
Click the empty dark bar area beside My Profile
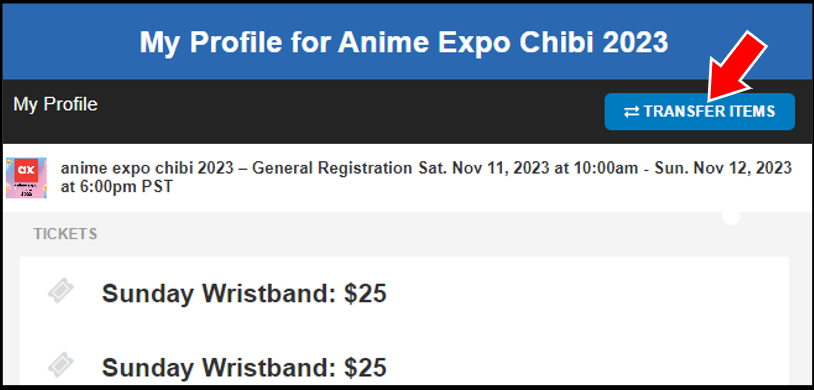[x=350, y=112]
